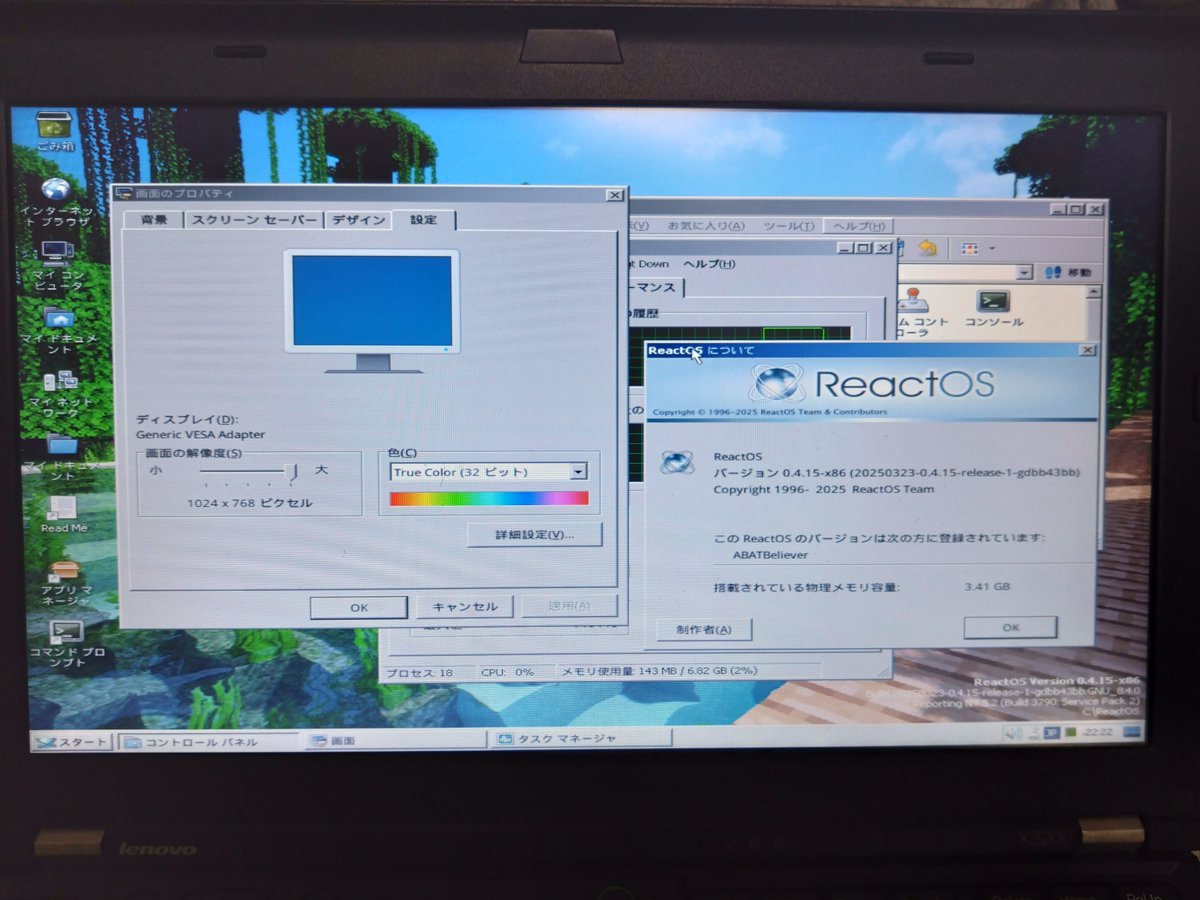Expand the views dropdown arrow in Control Panel toolbar
Viewport: 1200px width, 900px height.
point(992,248)
